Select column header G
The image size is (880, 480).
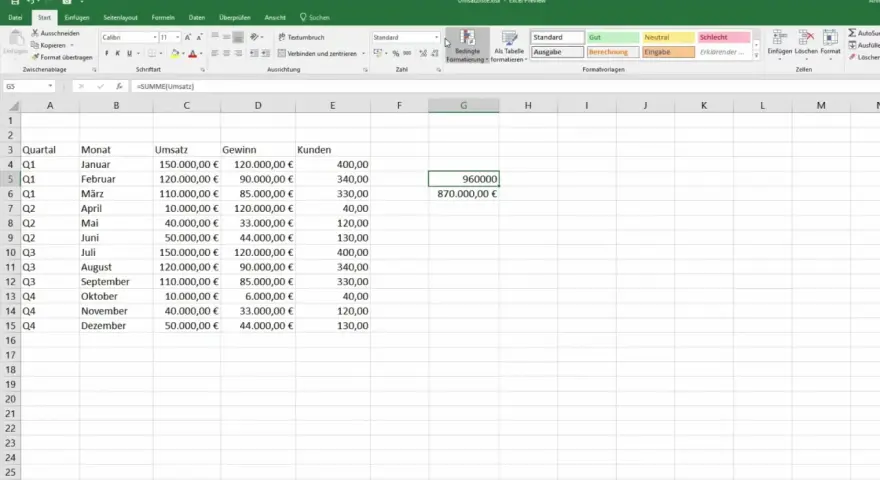point(464,106)
